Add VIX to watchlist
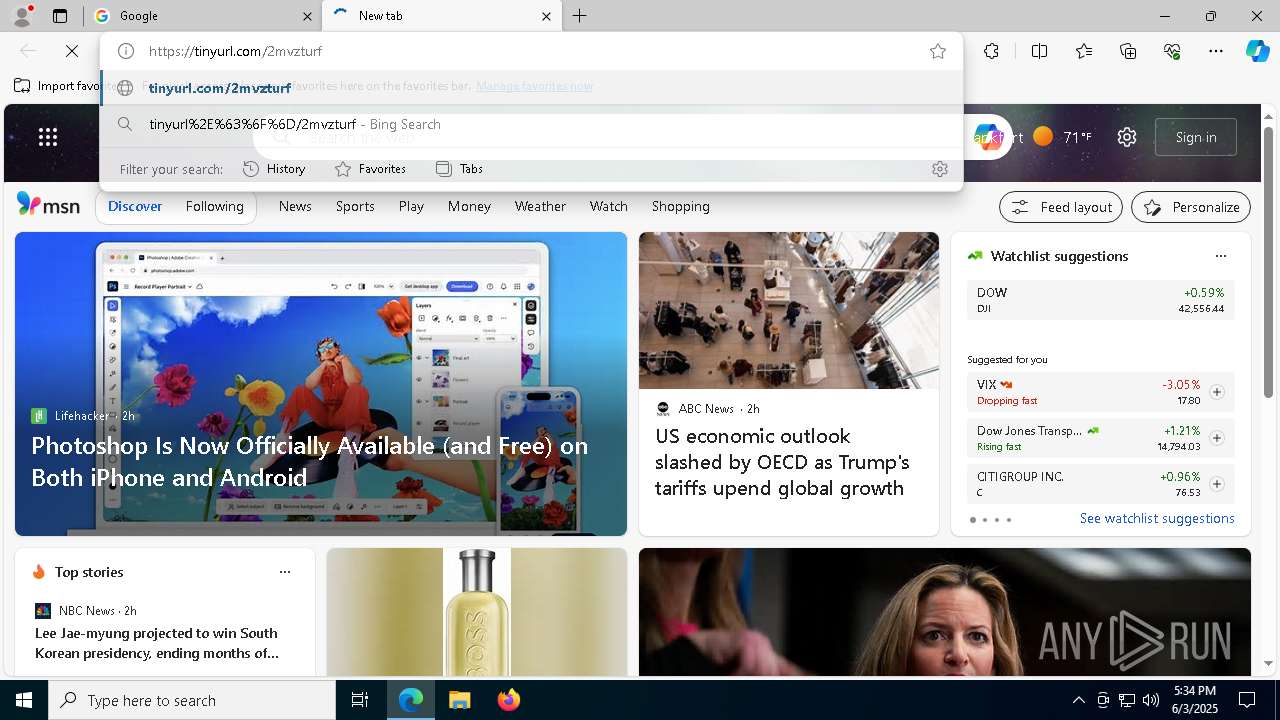 tap(1217, 392)
